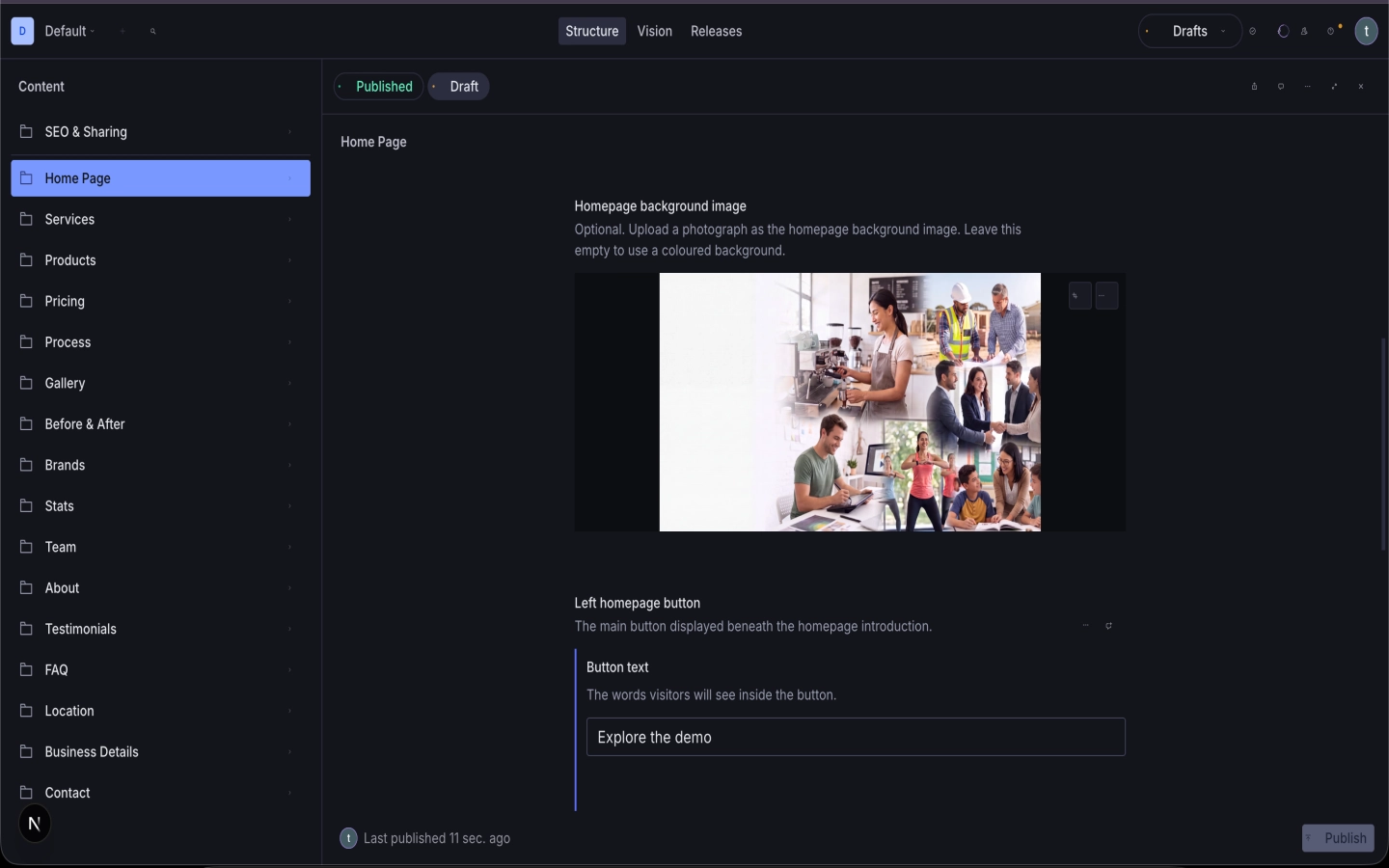Click the plus create new document icon
Viewport: 1389px width, 868px height.
pyautogui.click(x=123, y=31)
